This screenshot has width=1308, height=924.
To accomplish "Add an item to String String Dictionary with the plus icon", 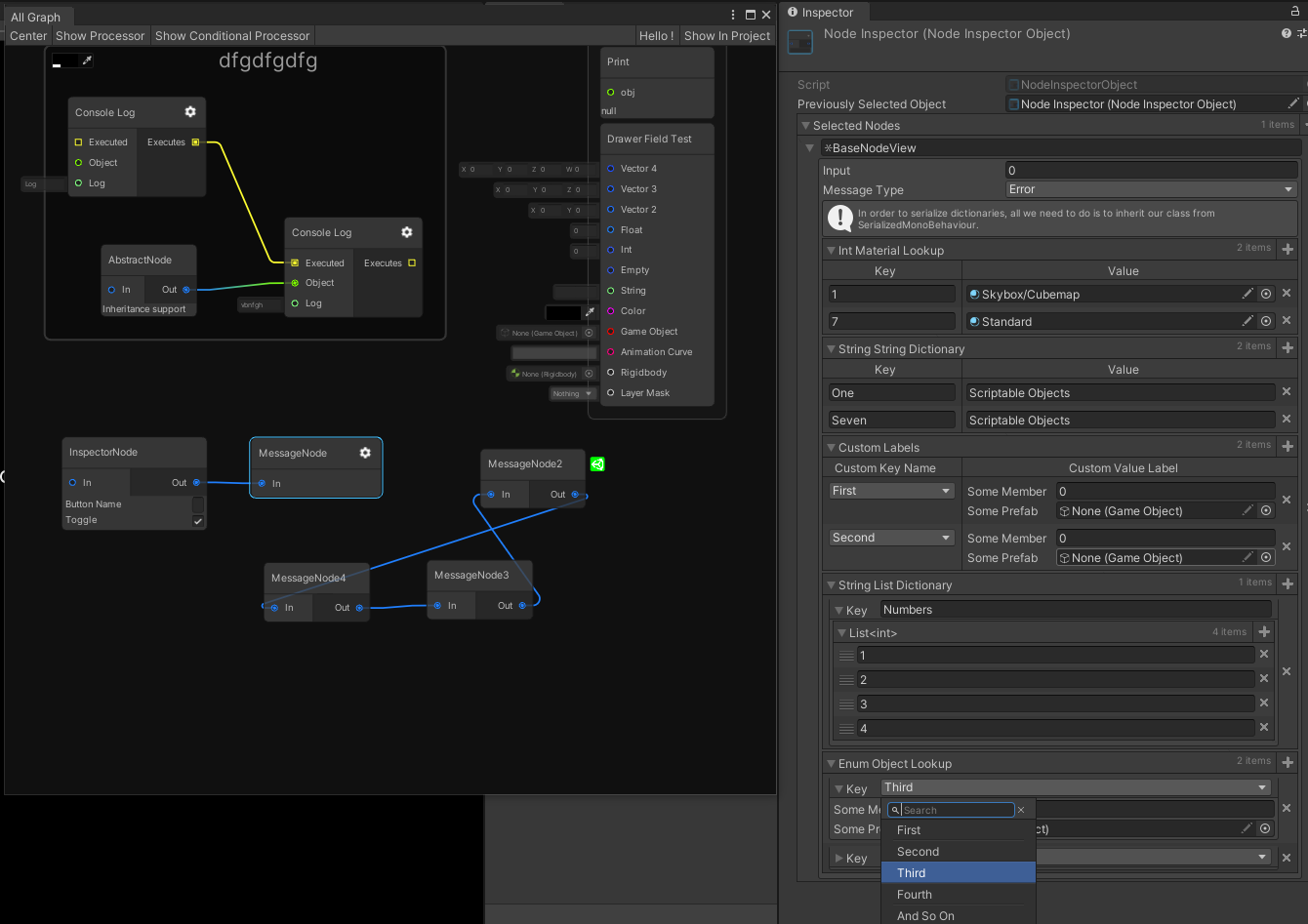I will pyautogui.click(x=1288, y=346).
